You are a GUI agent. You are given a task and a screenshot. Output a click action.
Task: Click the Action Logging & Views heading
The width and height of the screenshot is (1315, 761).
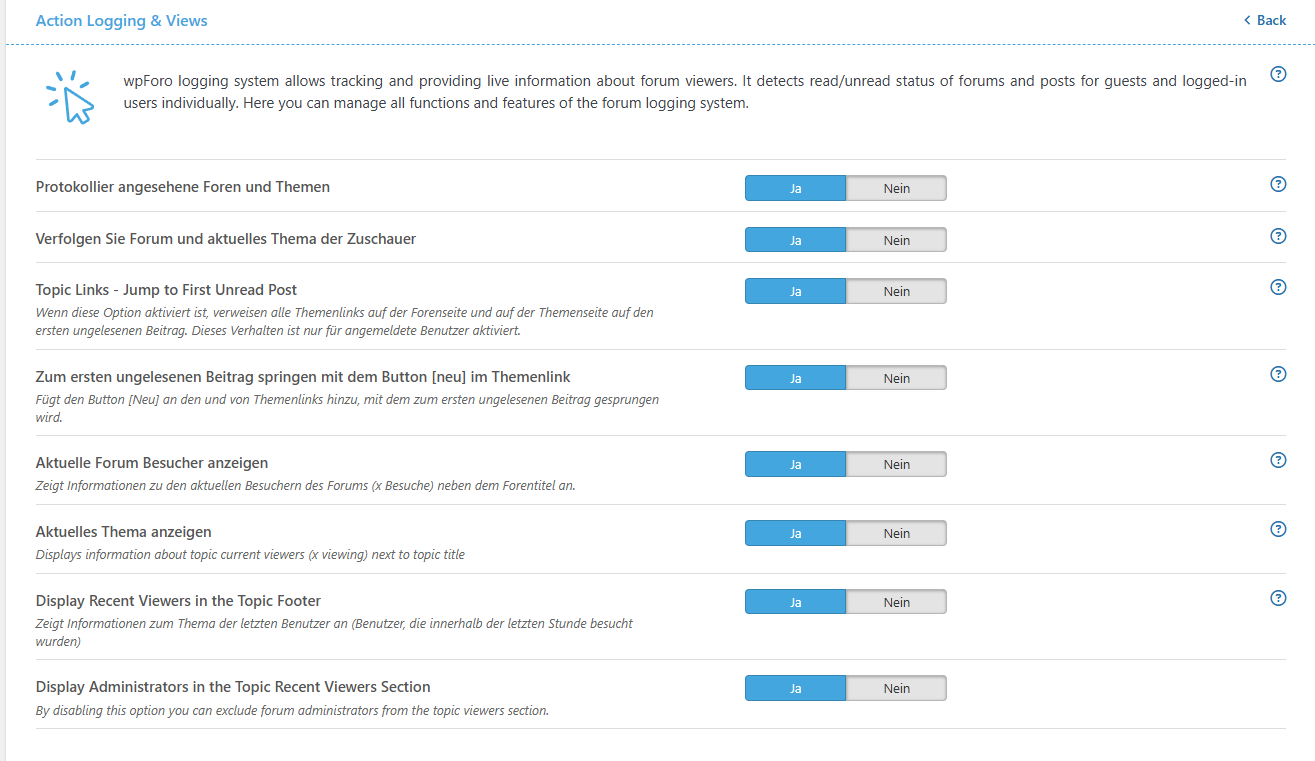(x=122, y=20)
